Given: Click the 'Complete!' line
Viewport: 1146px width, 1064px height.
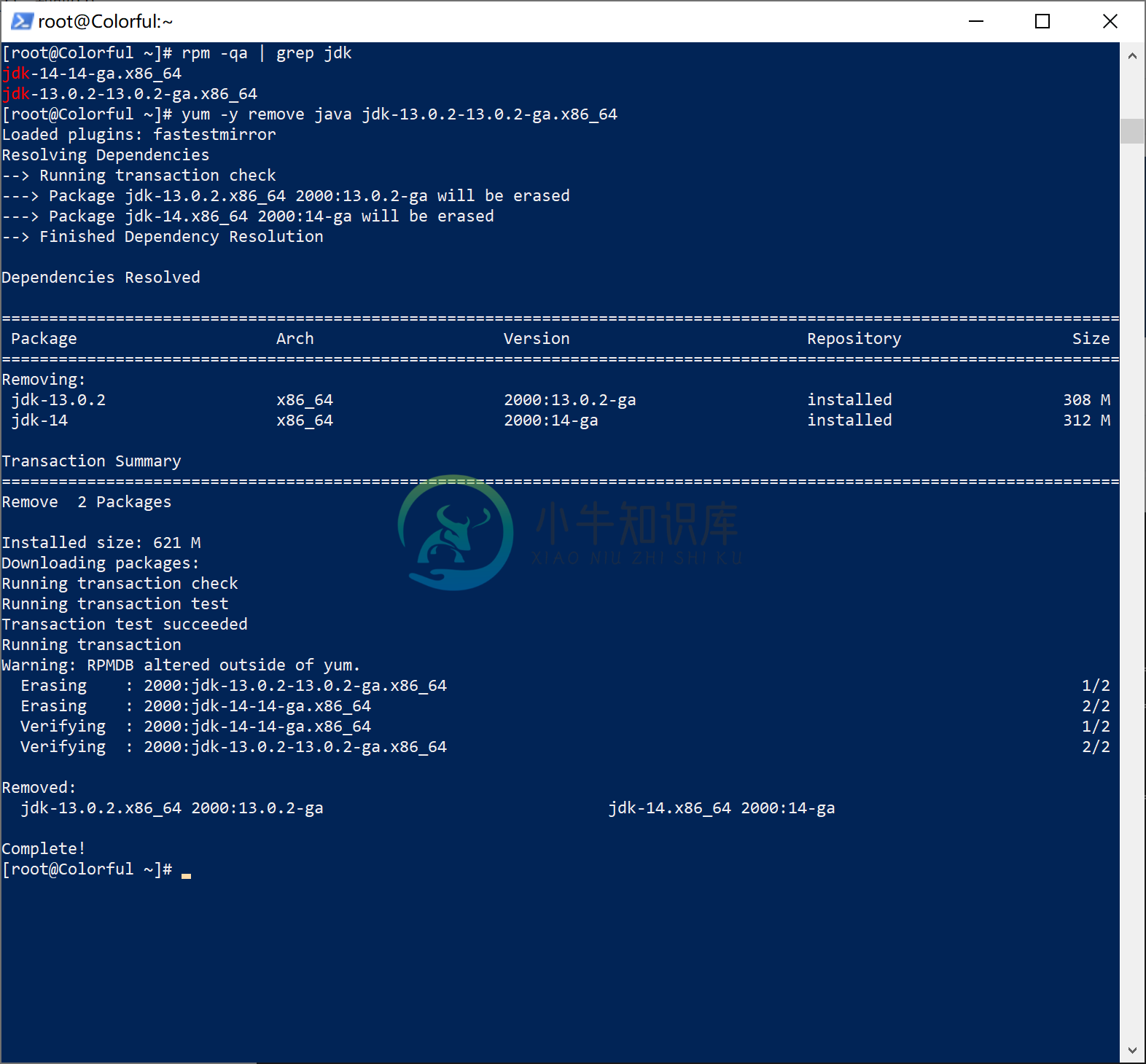Looking at the screenshot, I should click(44, 849).
